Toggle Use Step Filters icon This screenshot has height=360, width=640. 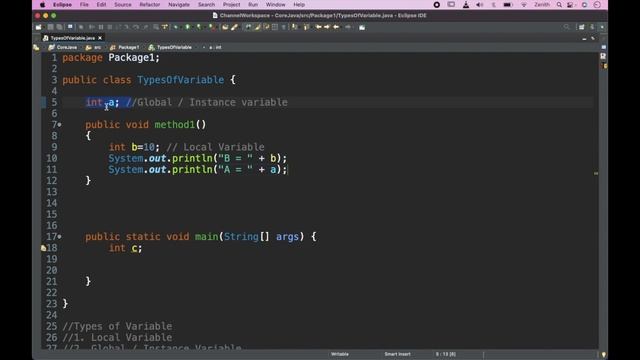[164, 27]
